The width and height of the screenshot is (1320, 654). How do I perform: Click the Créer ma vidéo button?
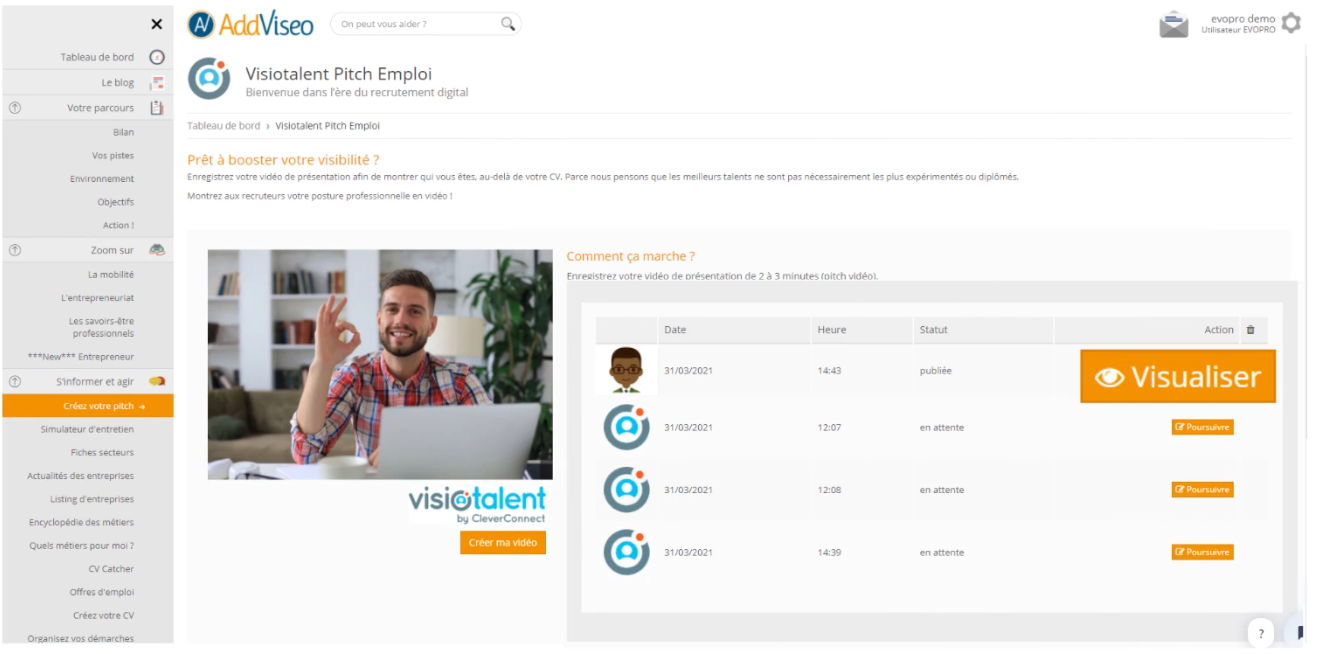pos(503,543)
